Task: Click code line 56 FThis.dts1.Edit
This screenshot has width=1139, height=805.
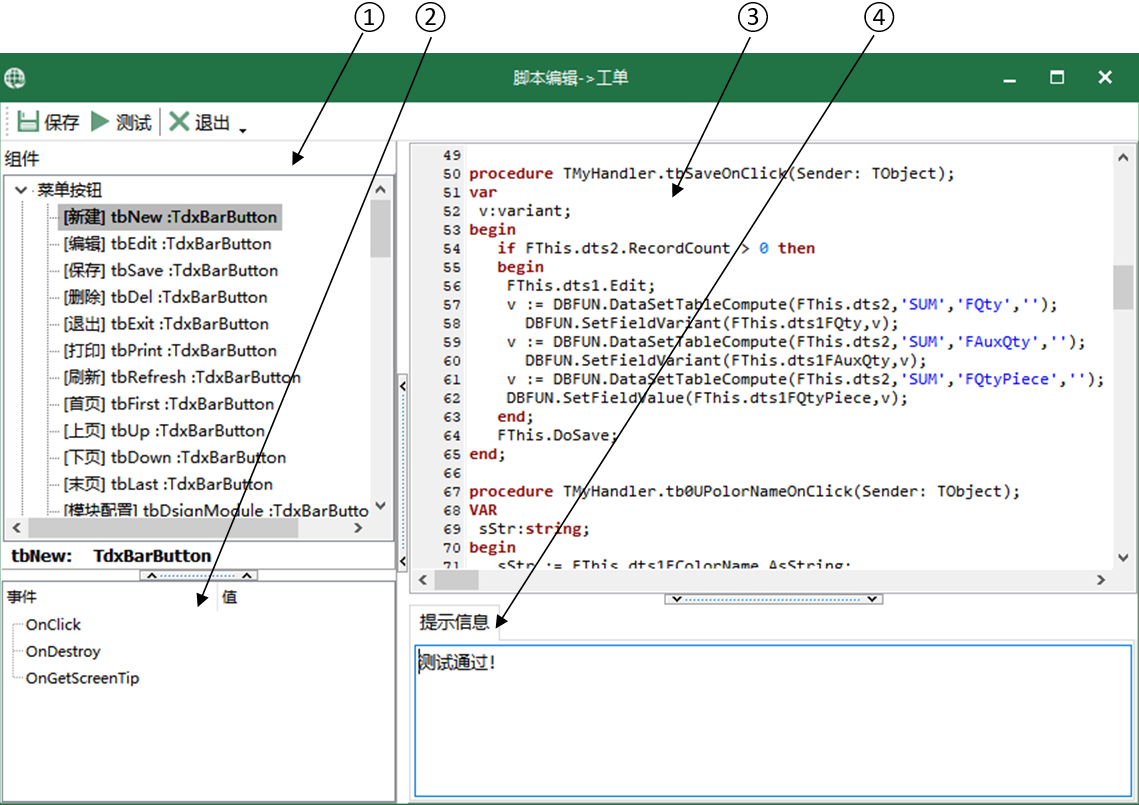Action: (x=580, y=286)
